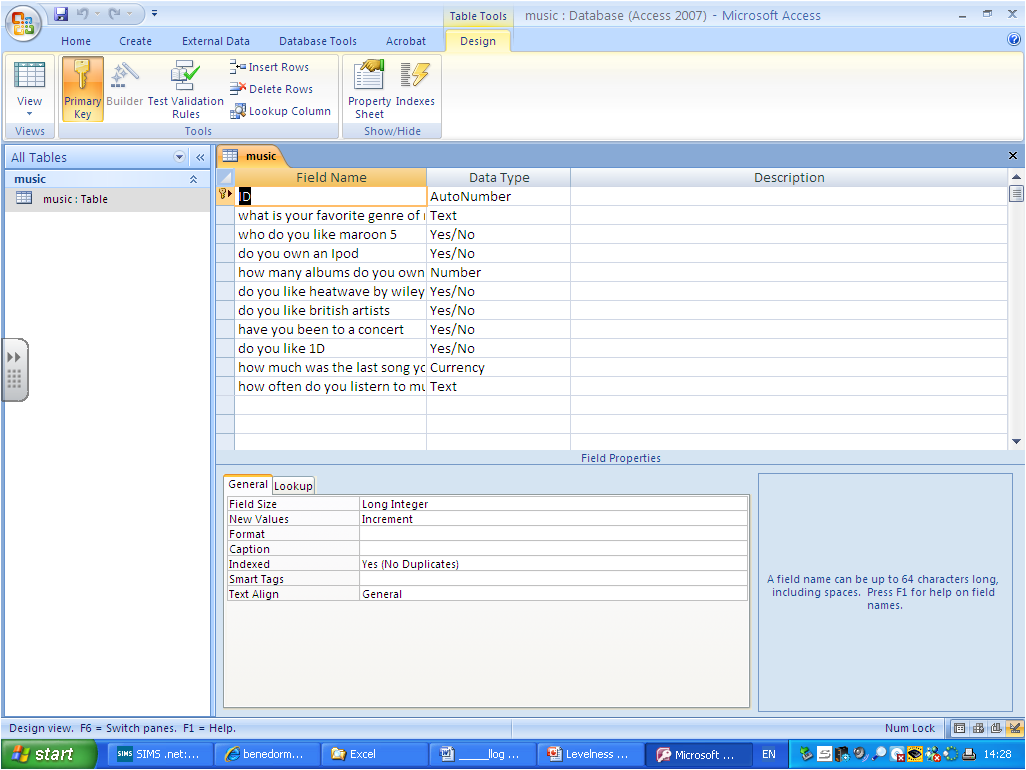The height and width of the screenshot is (770, 1026).
Task: Open the All Tables navigation dropdown
Action: [179, 157]
